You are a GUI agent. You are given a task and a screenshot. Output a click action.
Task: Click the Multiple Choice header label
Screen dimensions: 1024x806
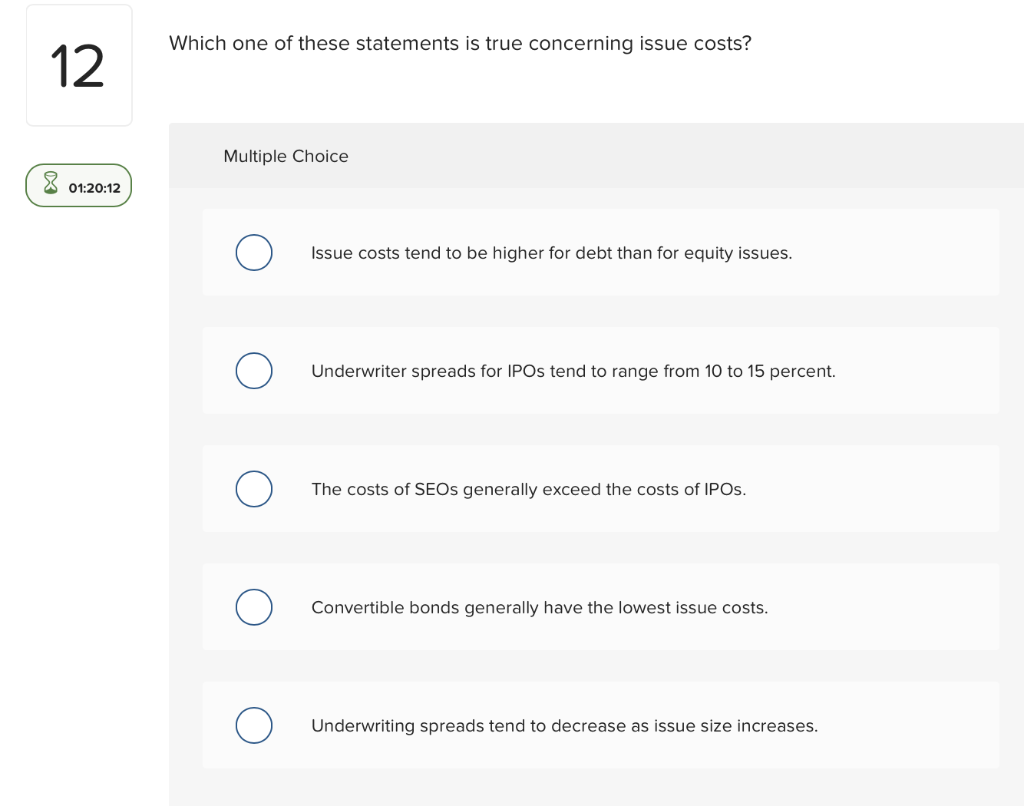coord(286,156)
